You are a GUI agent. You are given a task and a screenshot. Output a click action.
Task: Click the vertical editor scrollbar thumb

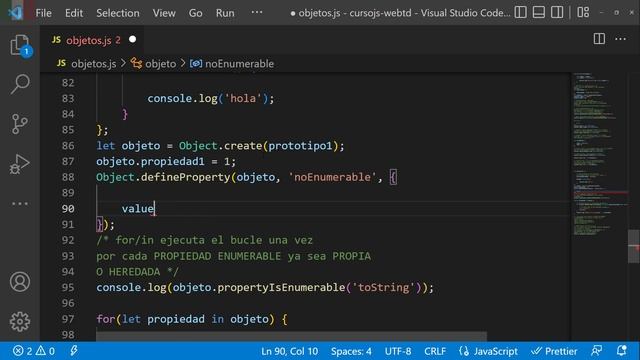pos(633,247)
